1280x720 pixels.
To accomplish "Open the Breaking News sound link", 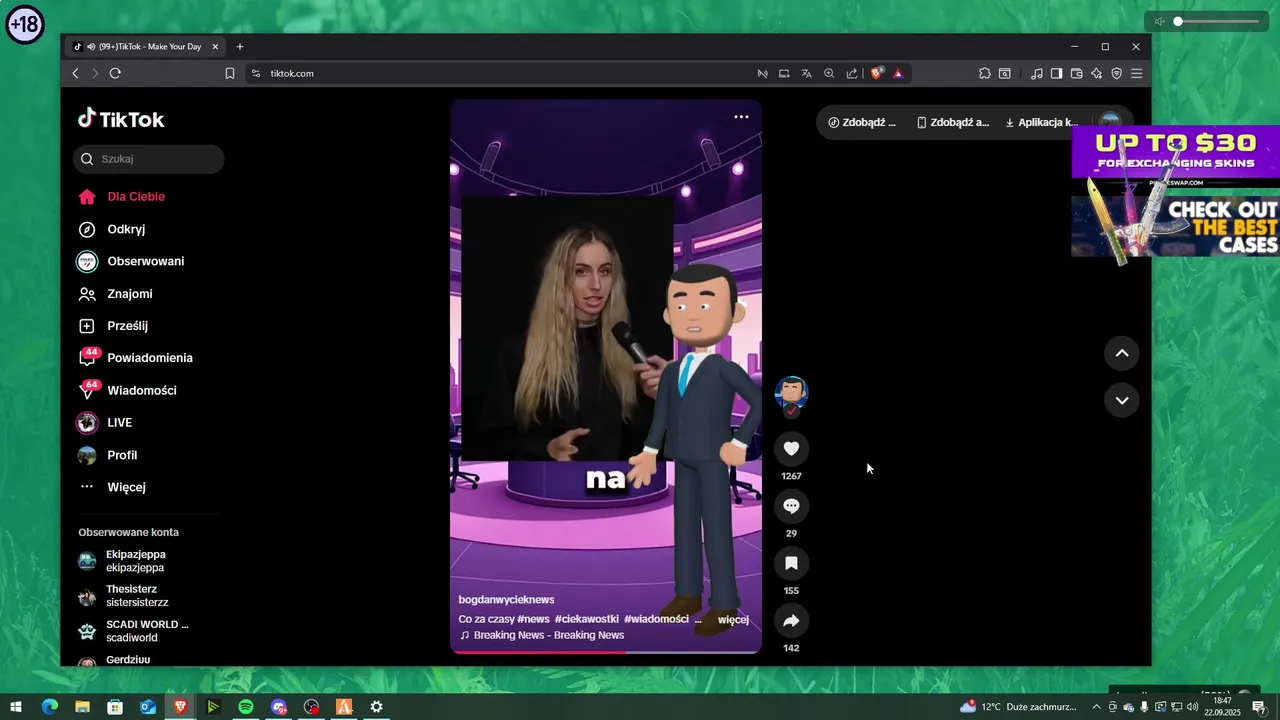I will [548, 635].
